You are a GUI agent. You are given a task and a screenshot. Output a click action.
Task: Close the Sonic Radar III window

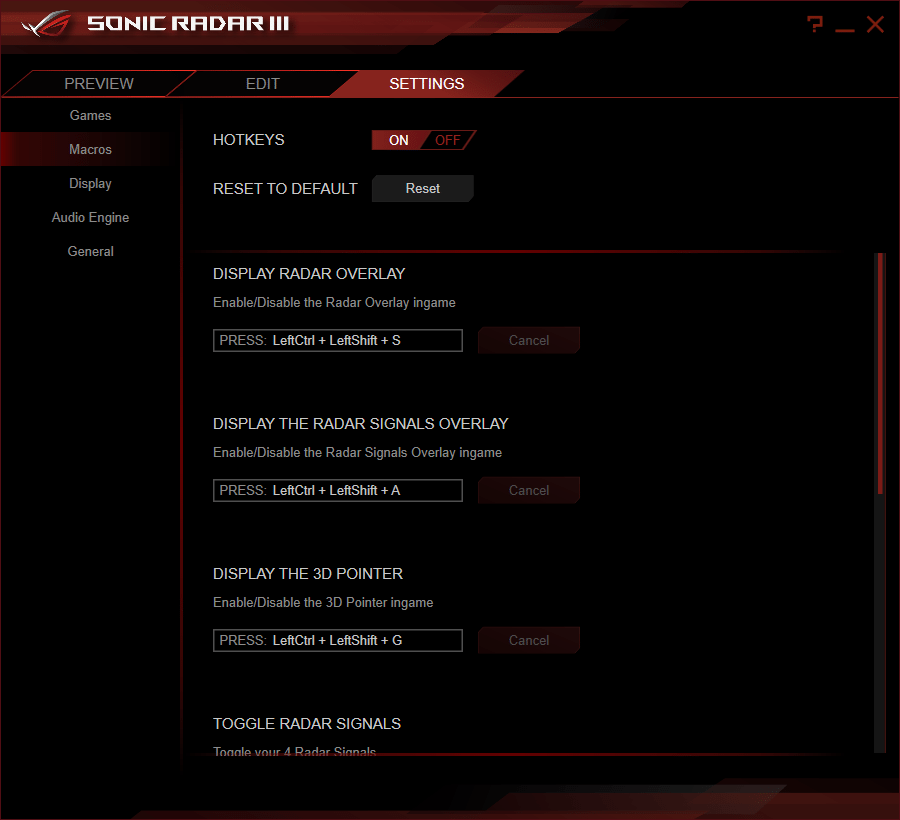coord(875,25)
